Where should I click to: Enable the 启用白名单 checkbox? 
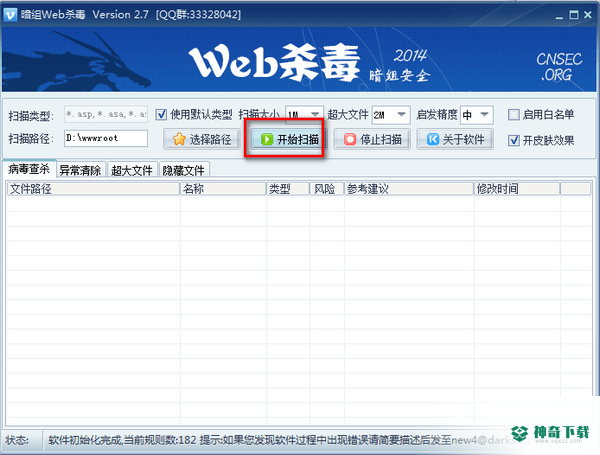point(514,114)
